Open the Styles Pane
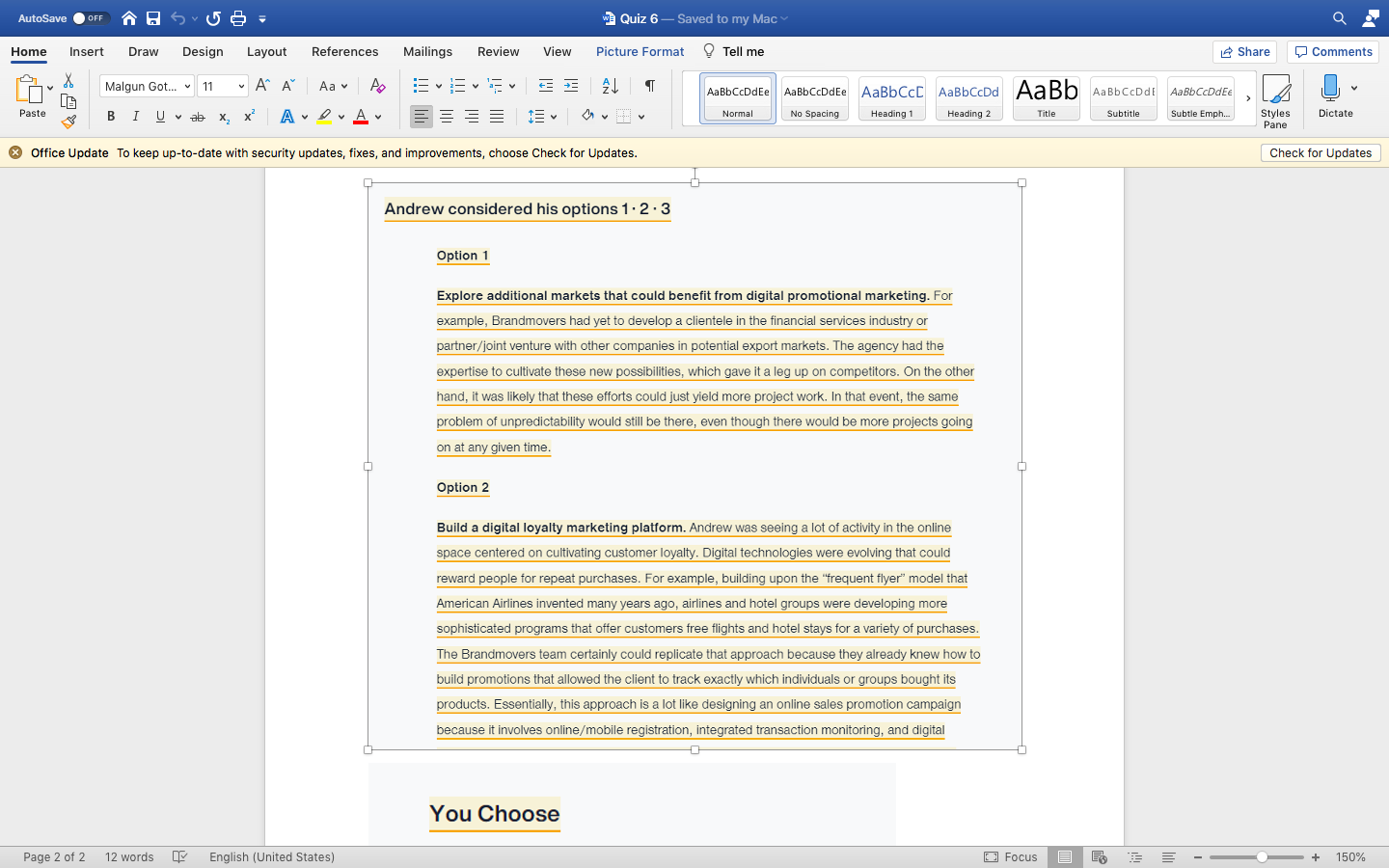Screen dimensions: 1389x868 (x=1276, y=96)
